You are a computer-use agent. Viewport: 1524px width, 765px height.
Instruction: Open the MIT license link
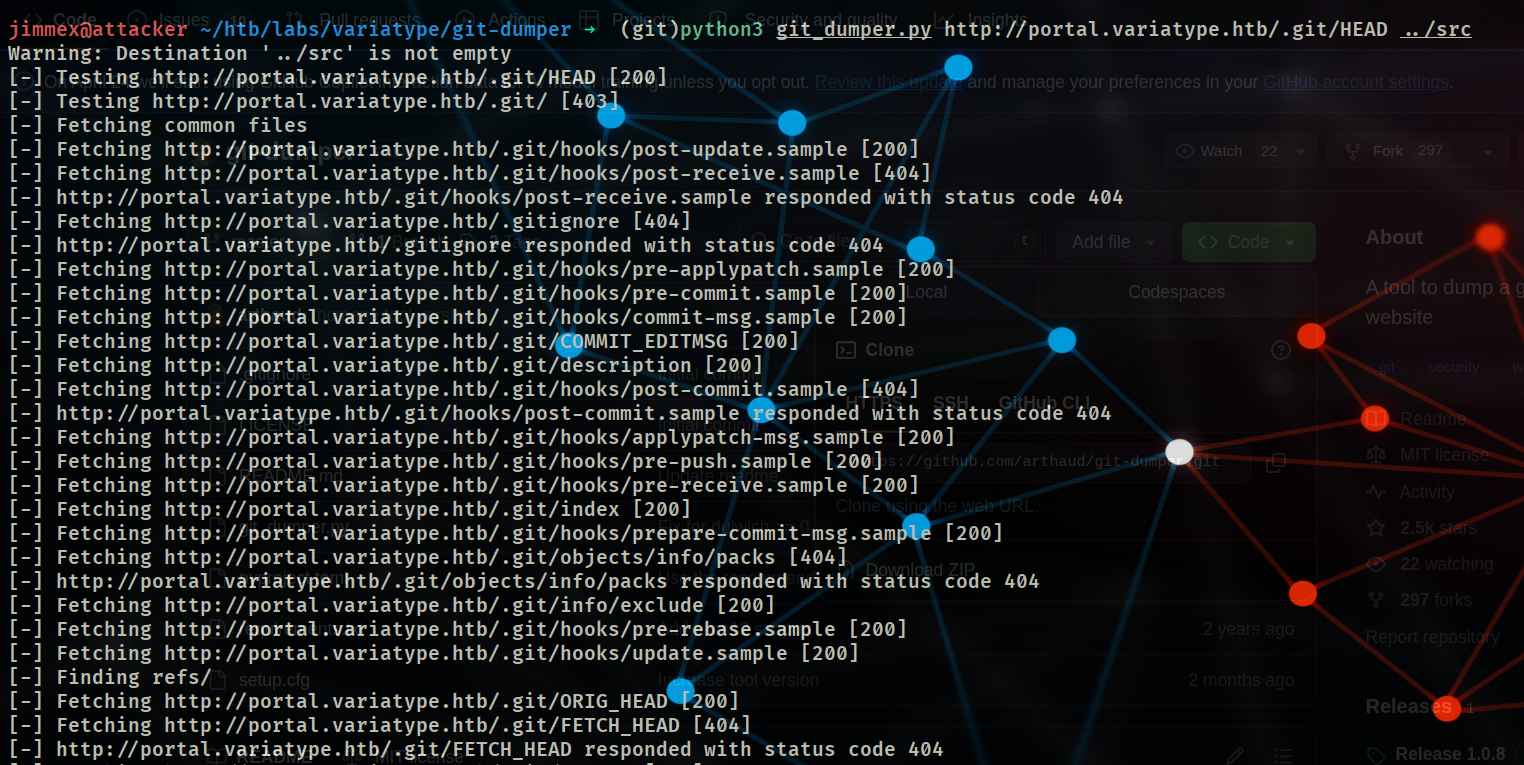(x=1444, y=455)
